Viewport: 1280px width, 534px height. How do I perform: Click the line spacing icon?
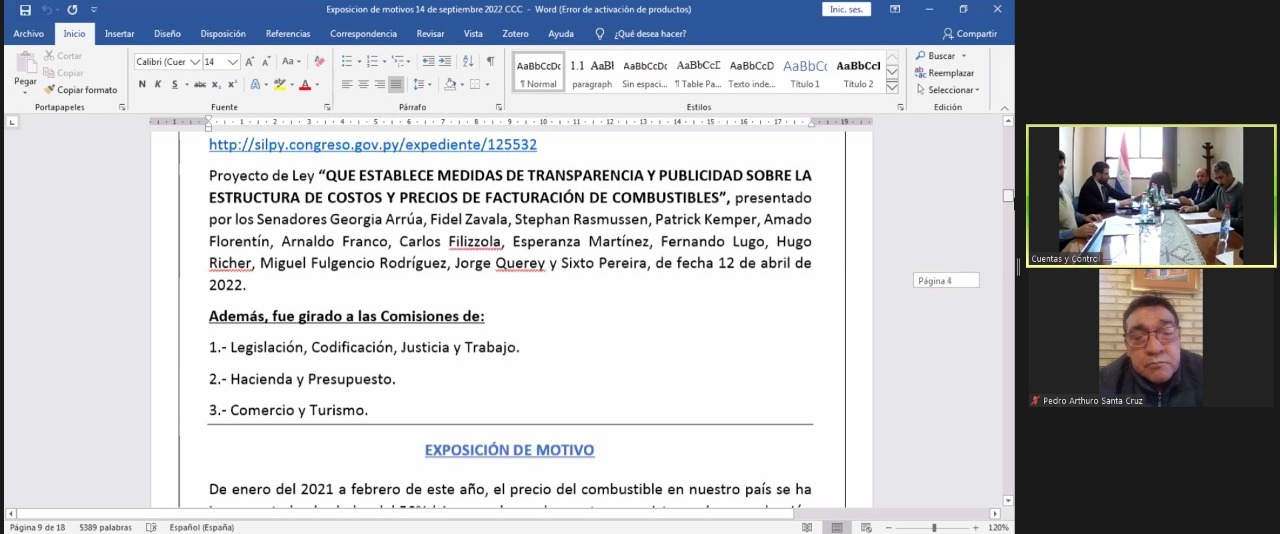coord(419,85)
